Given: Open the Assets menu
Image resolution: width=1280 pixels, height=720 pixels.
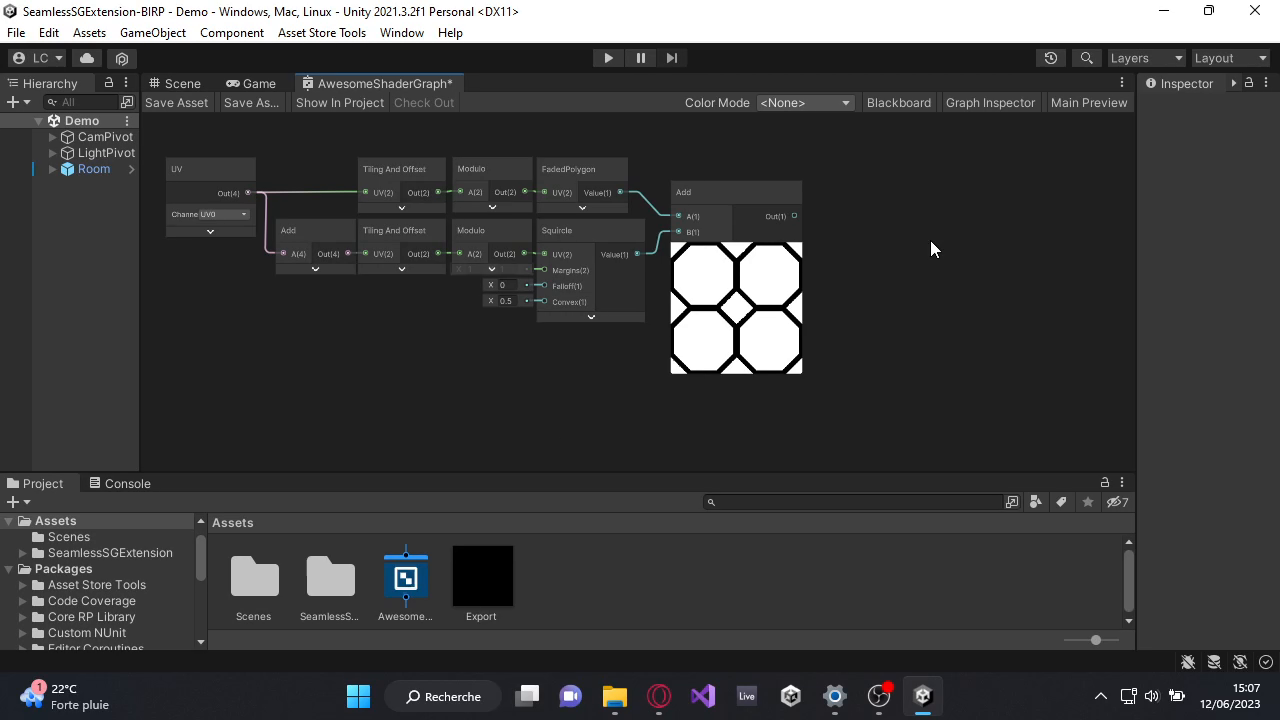Looking at the screenshot, I should click(x=89, y=33).
